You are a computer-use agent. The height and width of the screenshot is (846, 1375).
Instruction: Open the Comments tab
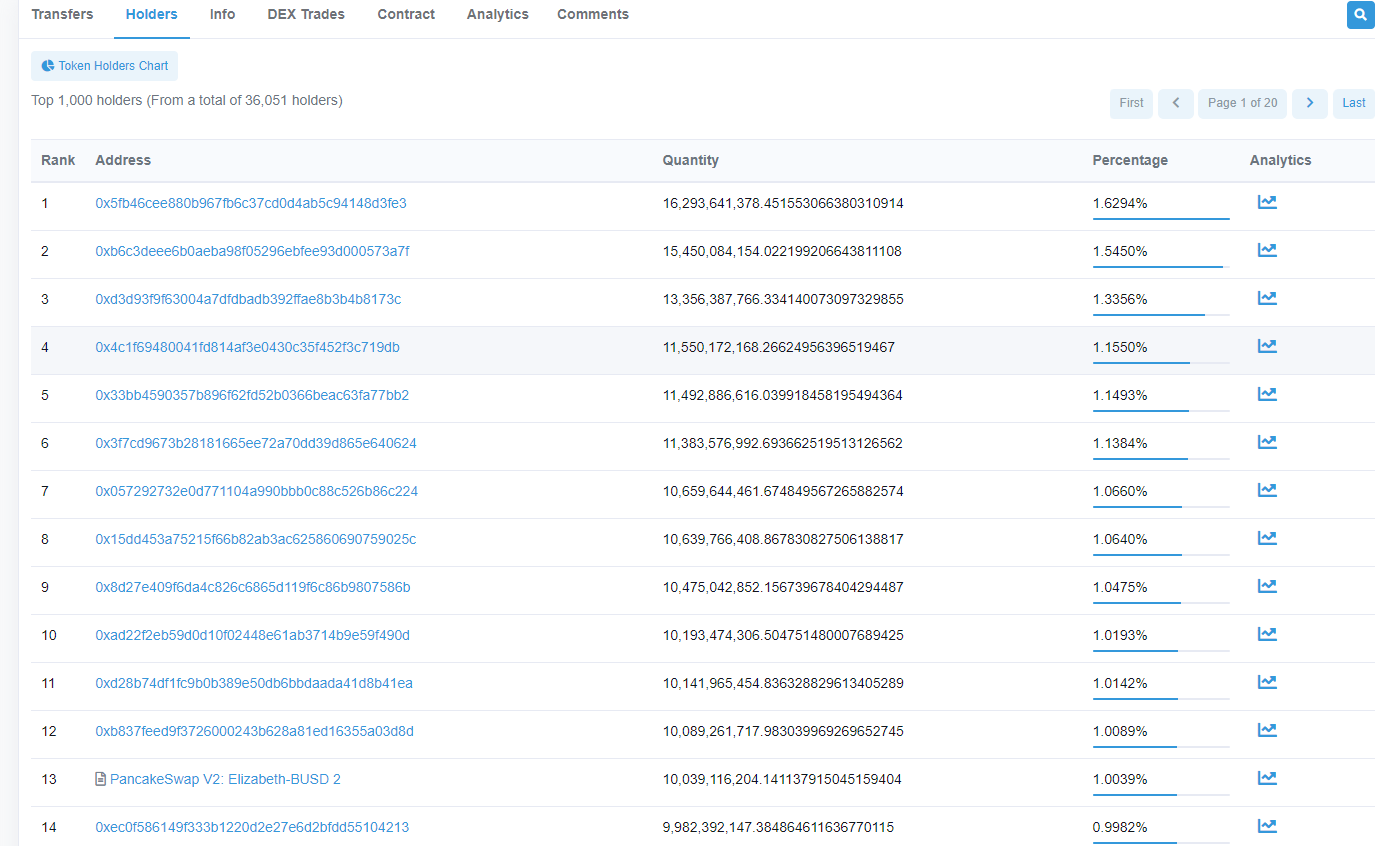pos(593,15)
